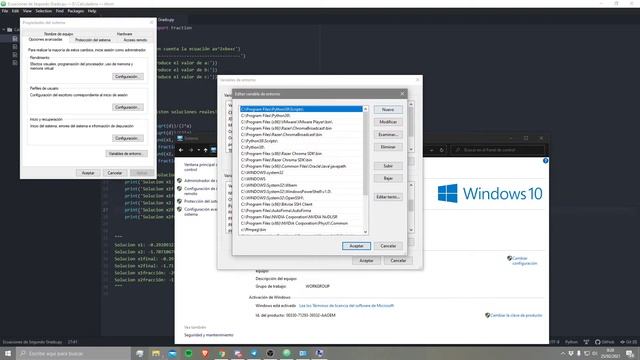Click the up arrow in the Sistema window toolbar
Screen dimensions: 640x360
tap(205, 150)
